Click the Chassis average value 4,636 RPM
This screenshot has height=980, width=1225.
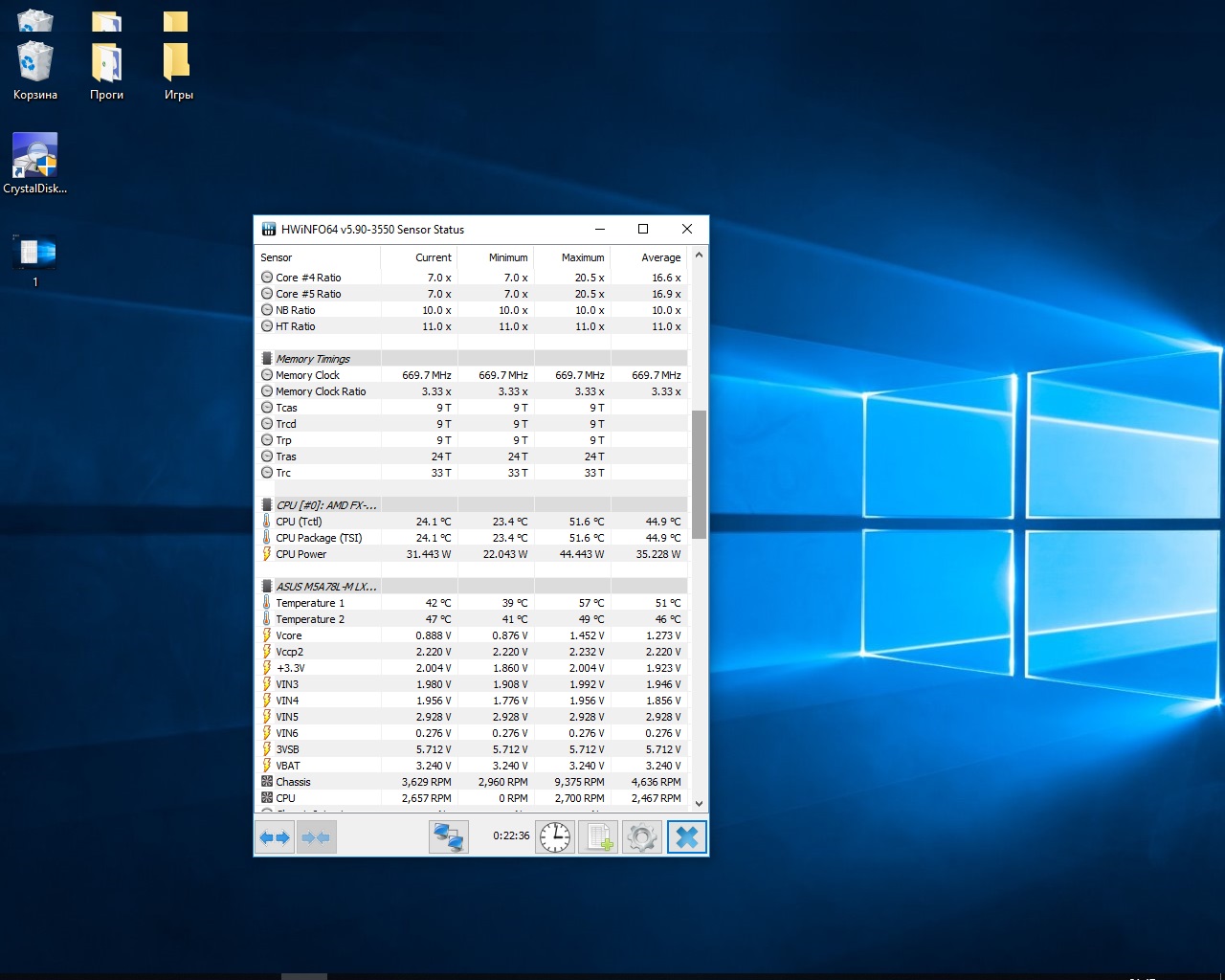click(x=657, y=782)
